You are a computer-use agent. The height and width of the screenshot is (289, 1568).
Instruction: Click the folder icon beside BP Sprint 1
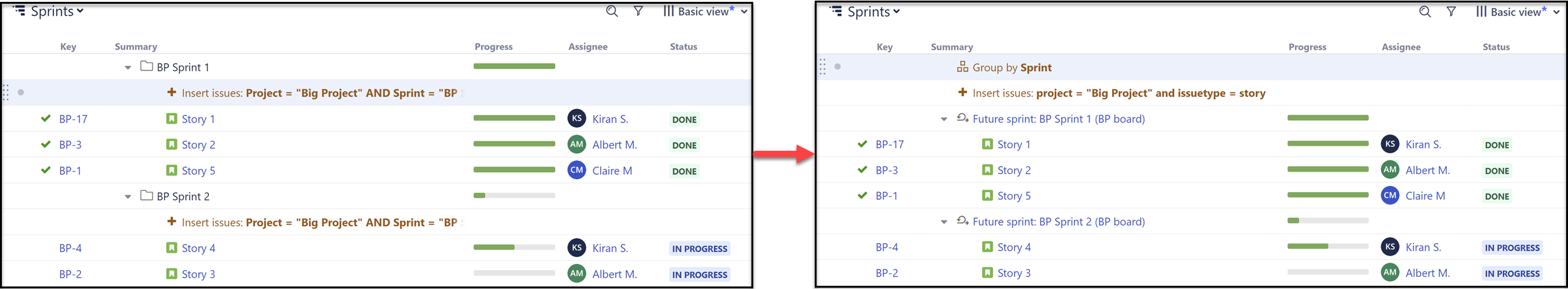147,67
